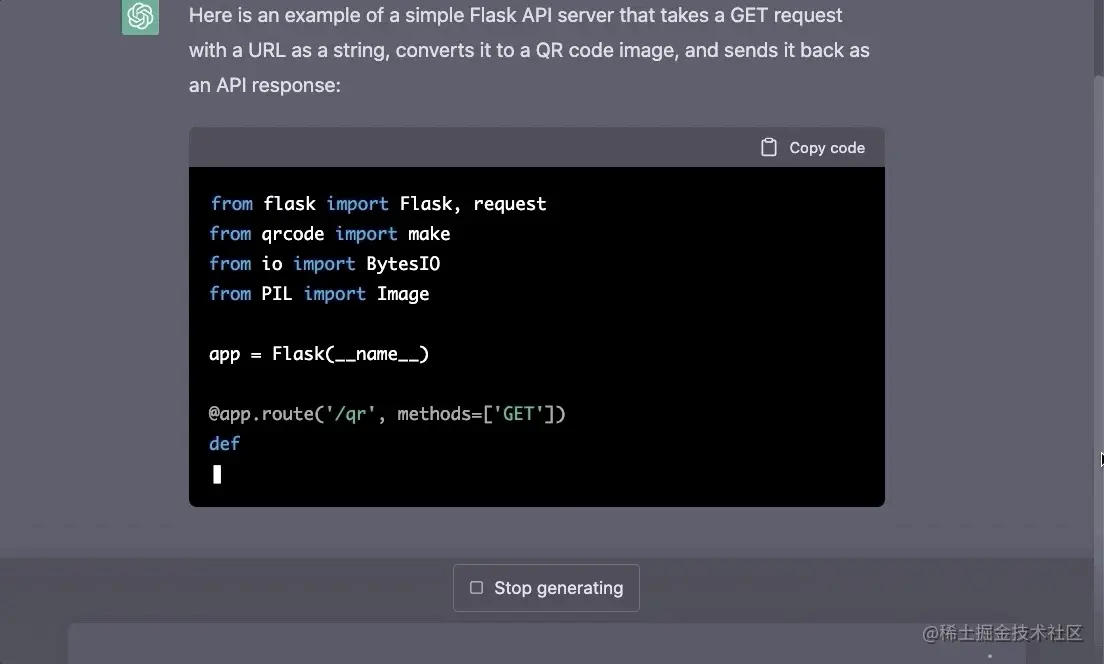Click the response intro paragraph text
This screenshot has width=1104, height=664.
coord(529,50)
